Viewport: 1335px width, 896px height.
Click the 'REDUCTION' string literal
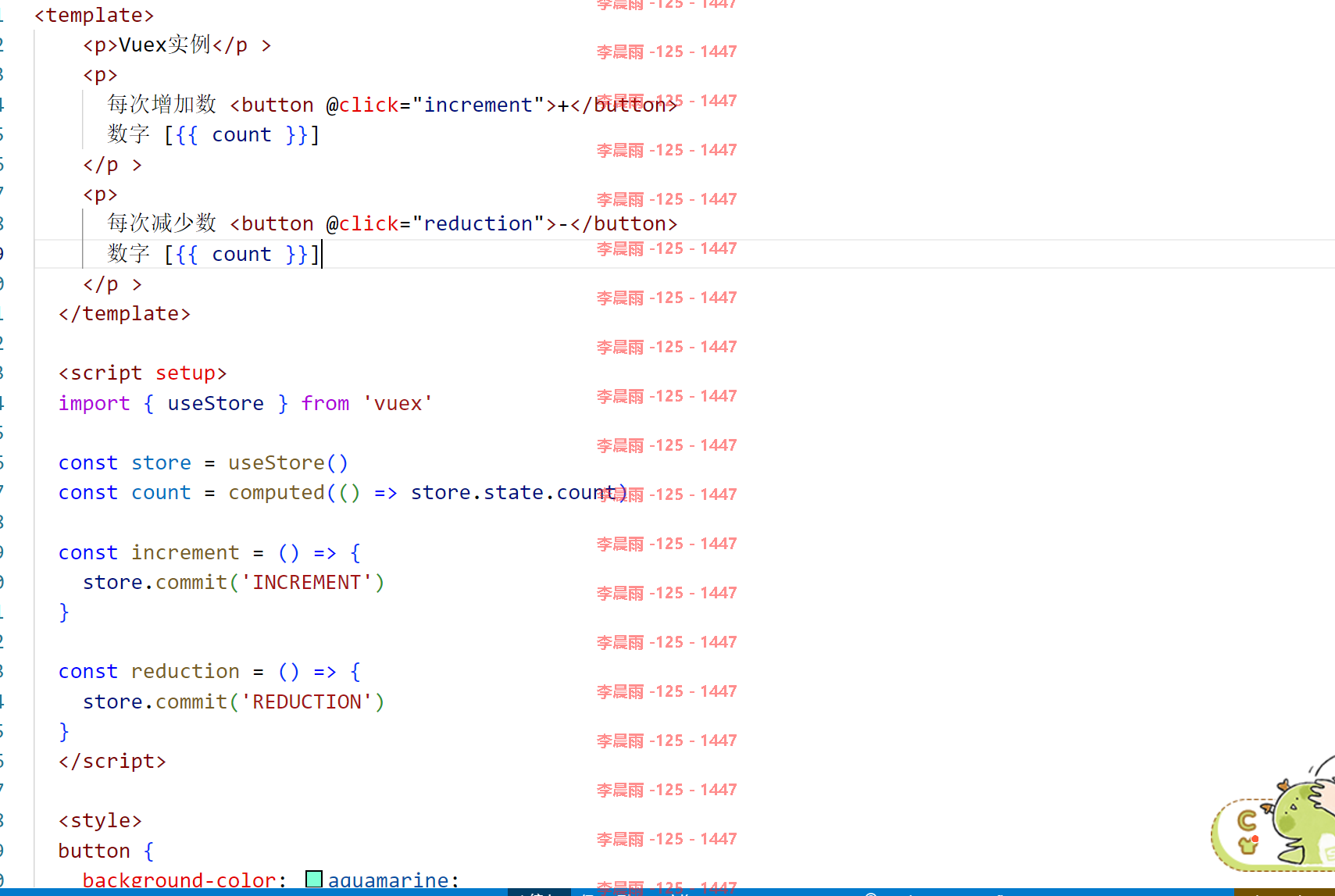click(x=307, y=701)
